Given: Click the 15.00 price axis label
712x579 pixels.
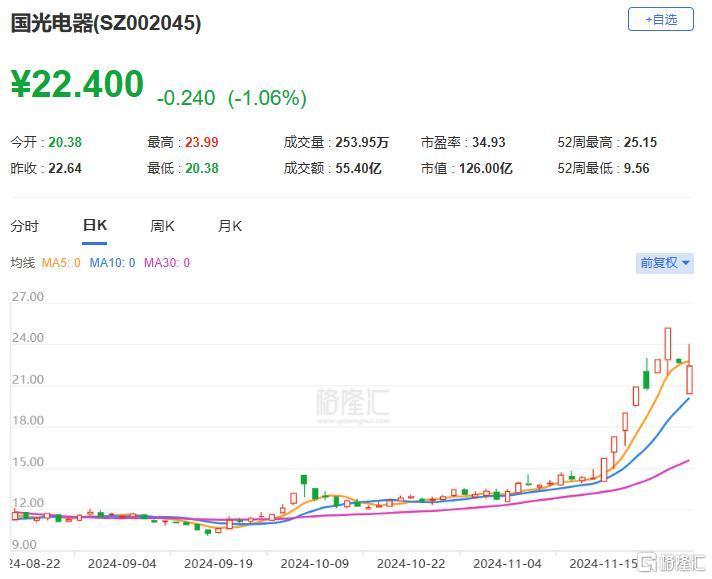Looking at the screenshot, I should click(x=28, y=462).
